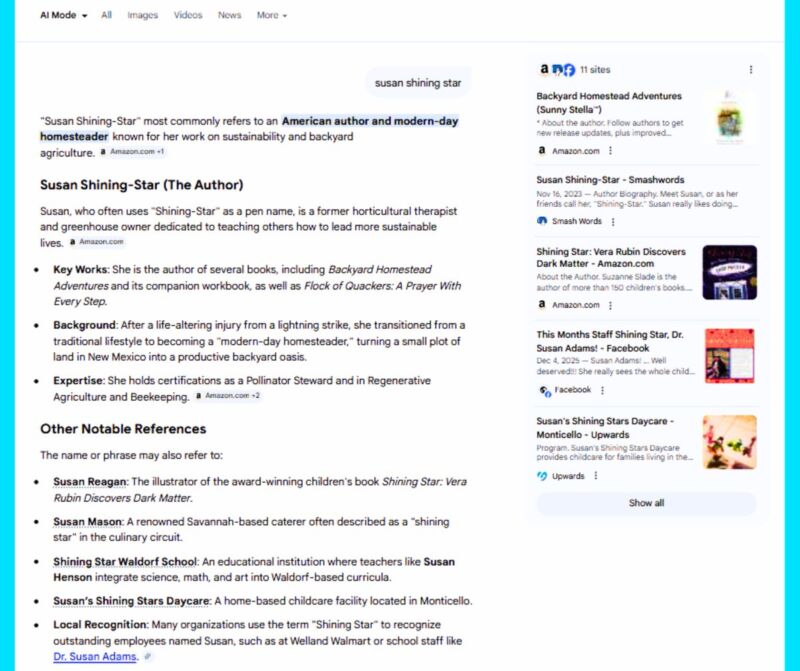Viewport: 800px width, 671px height.
Task: Open the three-dot menu next to Facebook source
Action: 602,390
